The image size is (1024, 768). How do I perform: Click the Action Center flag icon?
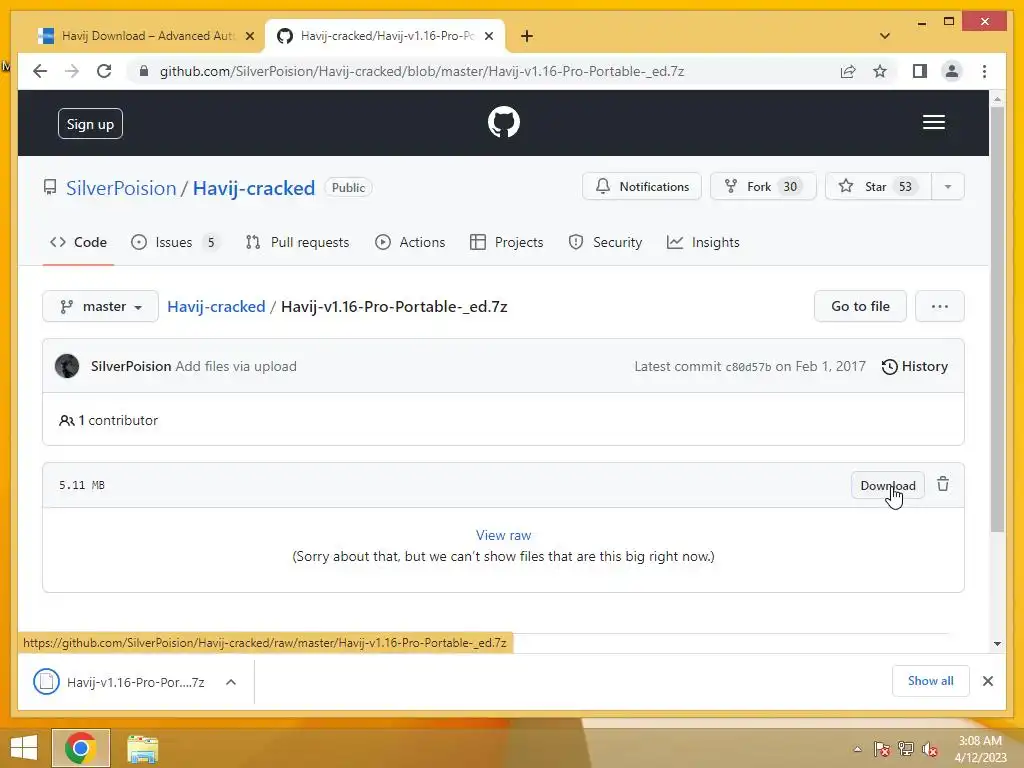click(881, 749)
